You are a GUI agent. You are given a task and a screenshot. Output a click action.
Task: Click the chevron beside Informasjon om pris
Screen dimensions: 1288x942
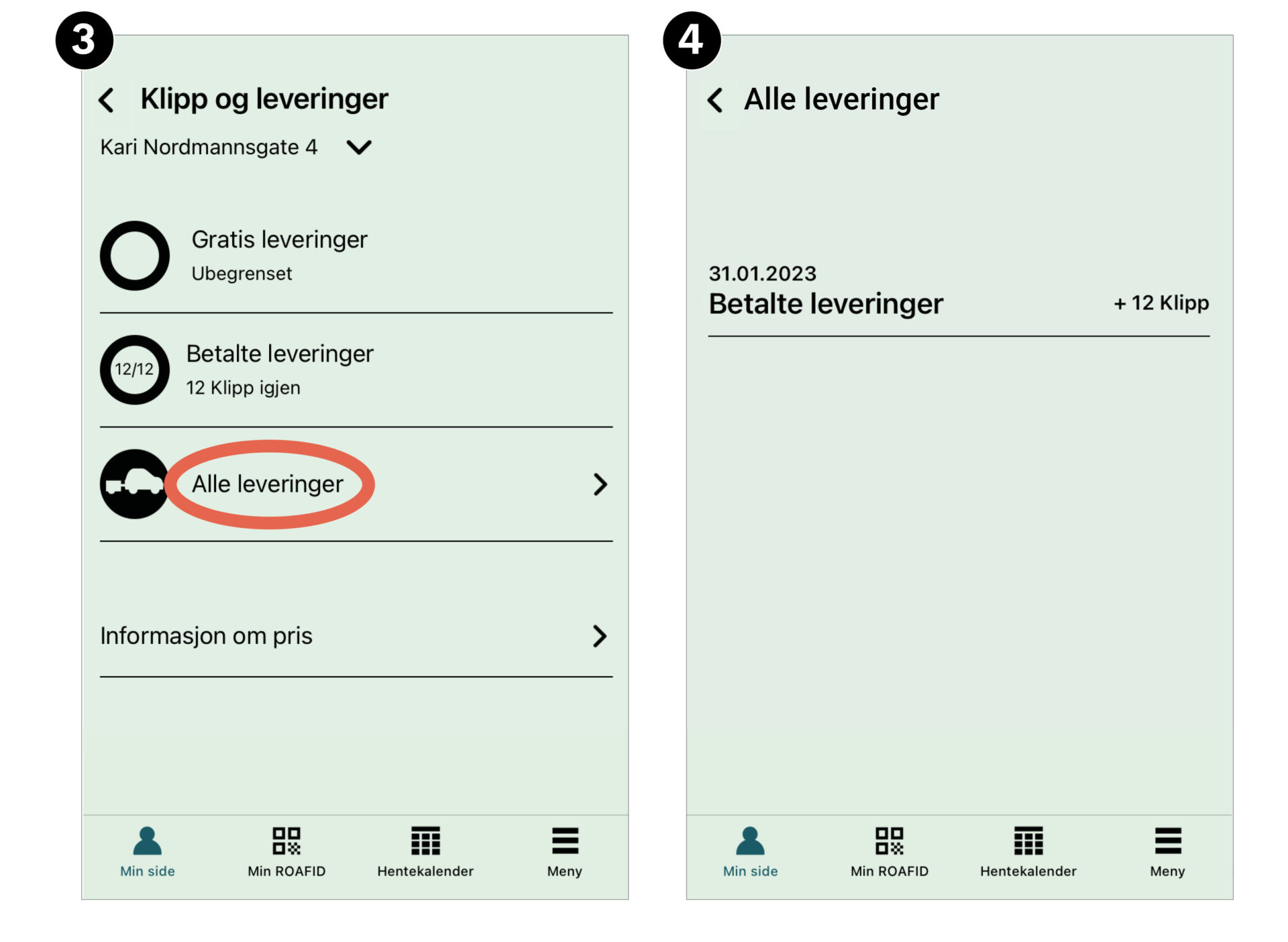[600, 635]
